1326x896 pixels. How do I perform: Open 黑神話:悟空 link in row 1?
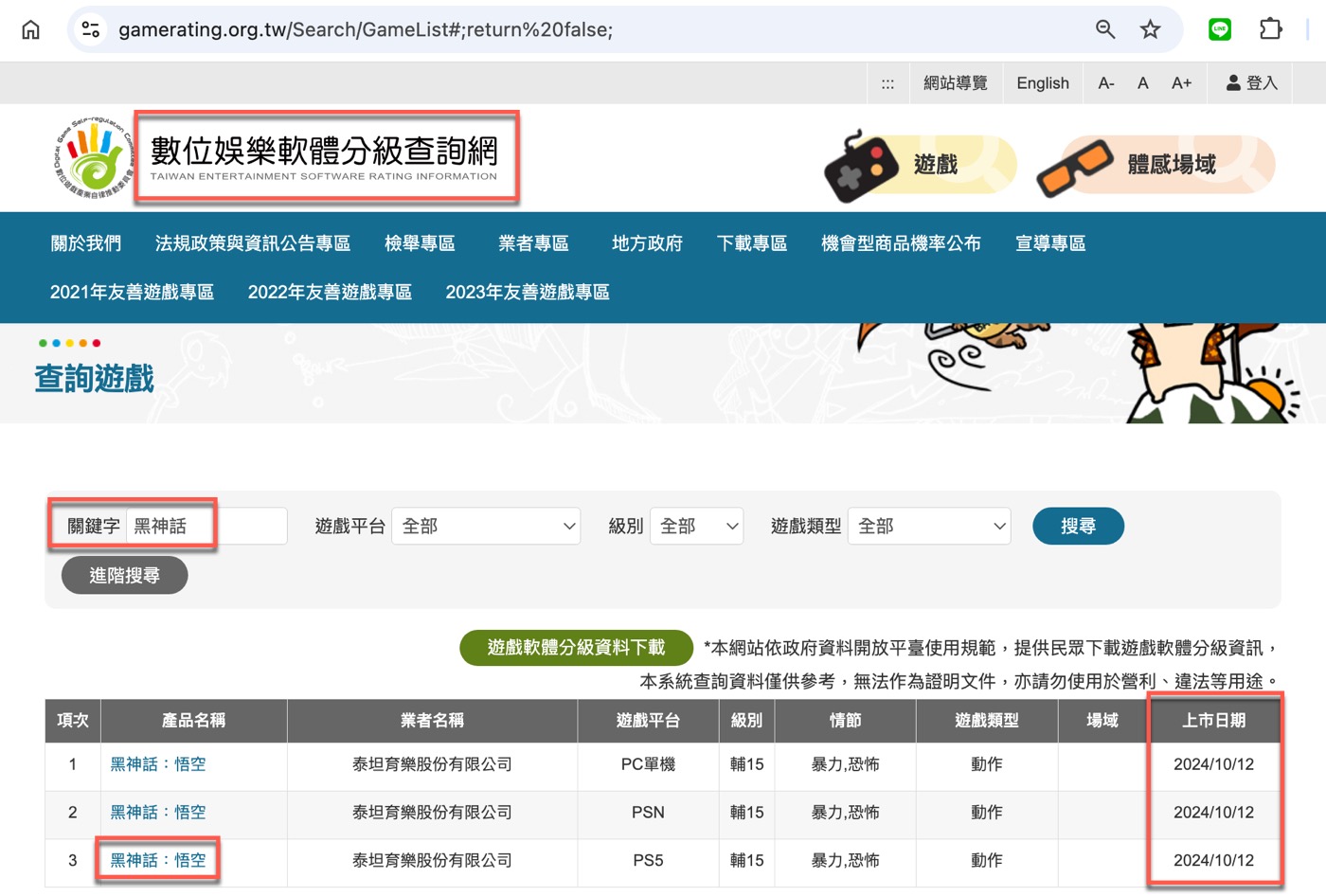click(x=158, y=764)
